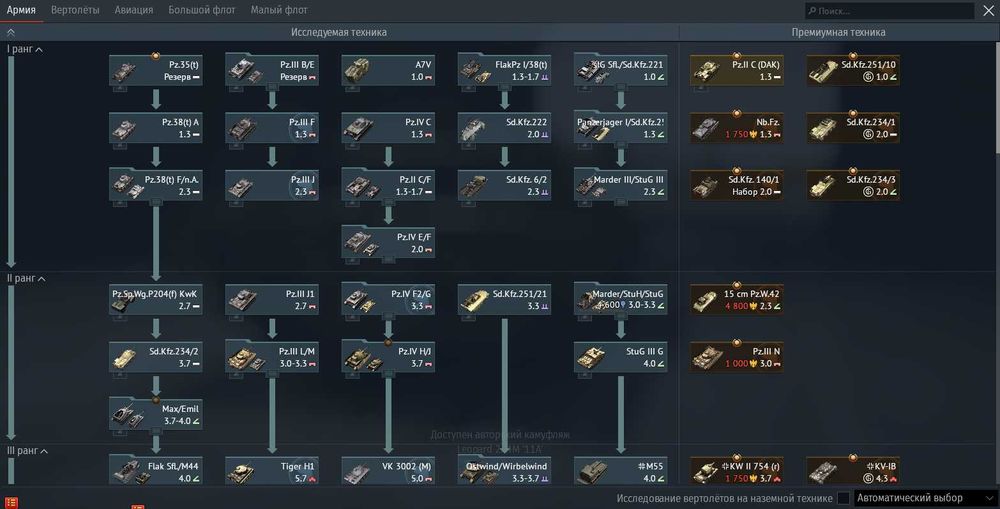The width and height of the screenshot is (1000, 509).
Task: Open the Авиация tab
Action: click(x=134, y=10)
